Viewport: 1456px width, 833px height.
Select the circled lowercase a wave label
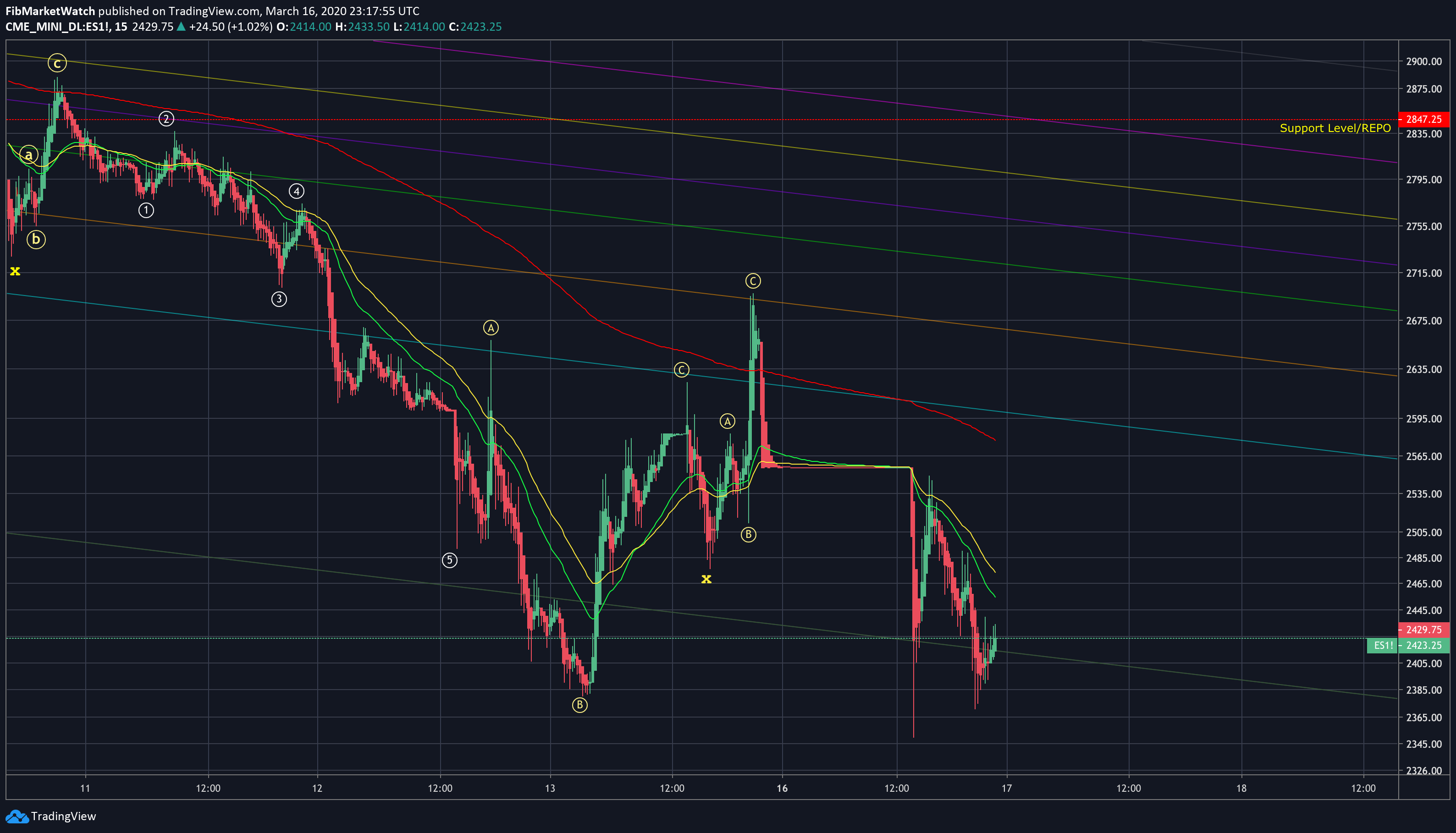pos(28,154)
